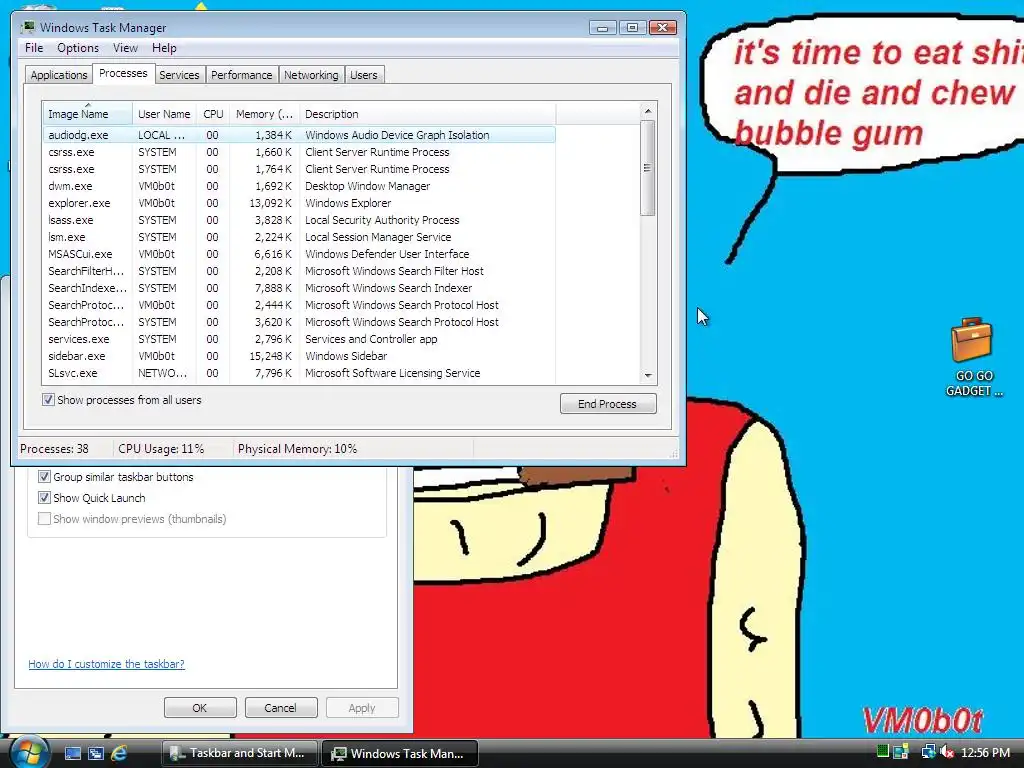
Task: Click SearchProtoc... row owned by VM0b0t
Action: click(x=299, y=305)
